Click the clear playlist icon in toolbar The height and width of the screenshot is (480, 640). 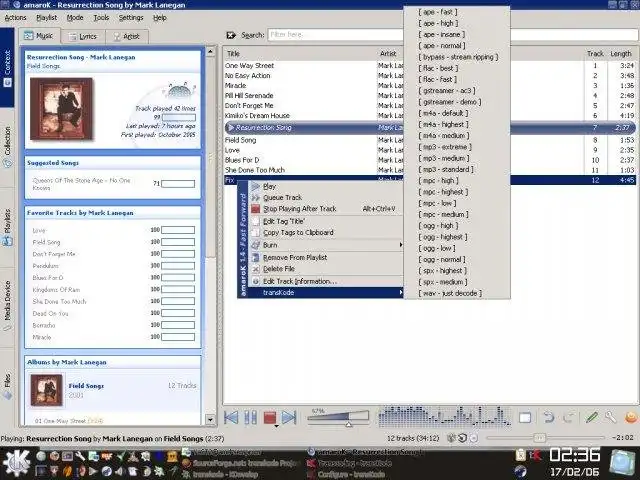click(525, 418)
